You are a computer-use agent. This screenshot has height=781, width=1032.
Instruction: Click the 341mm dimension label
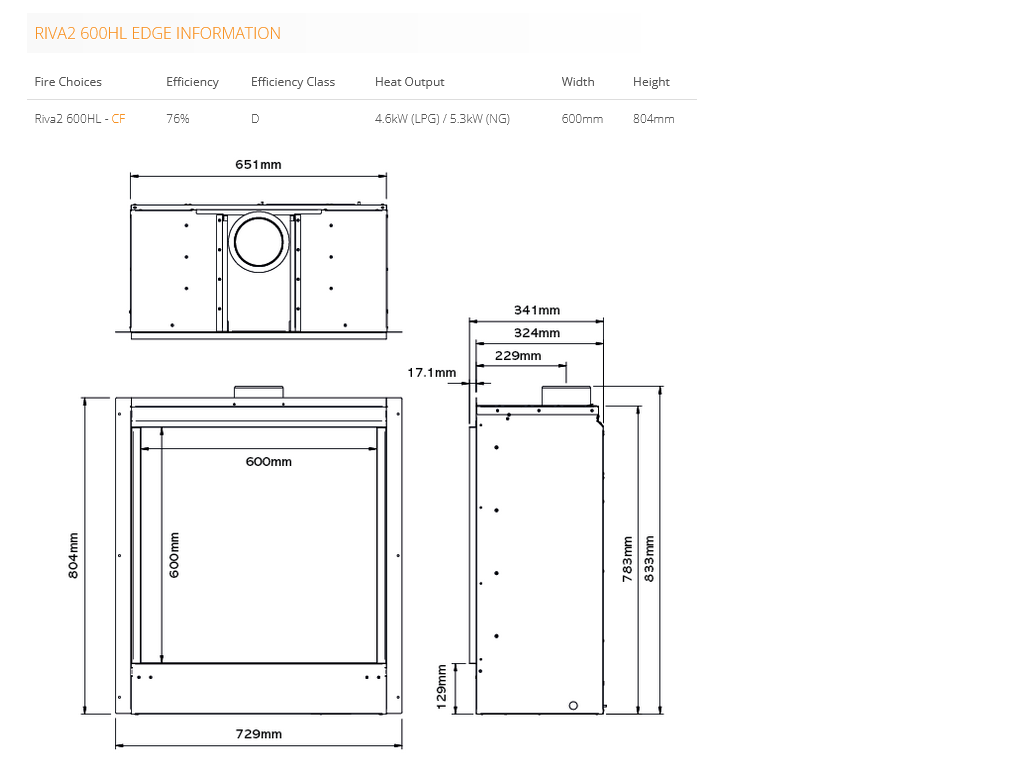tap(537, 310)
